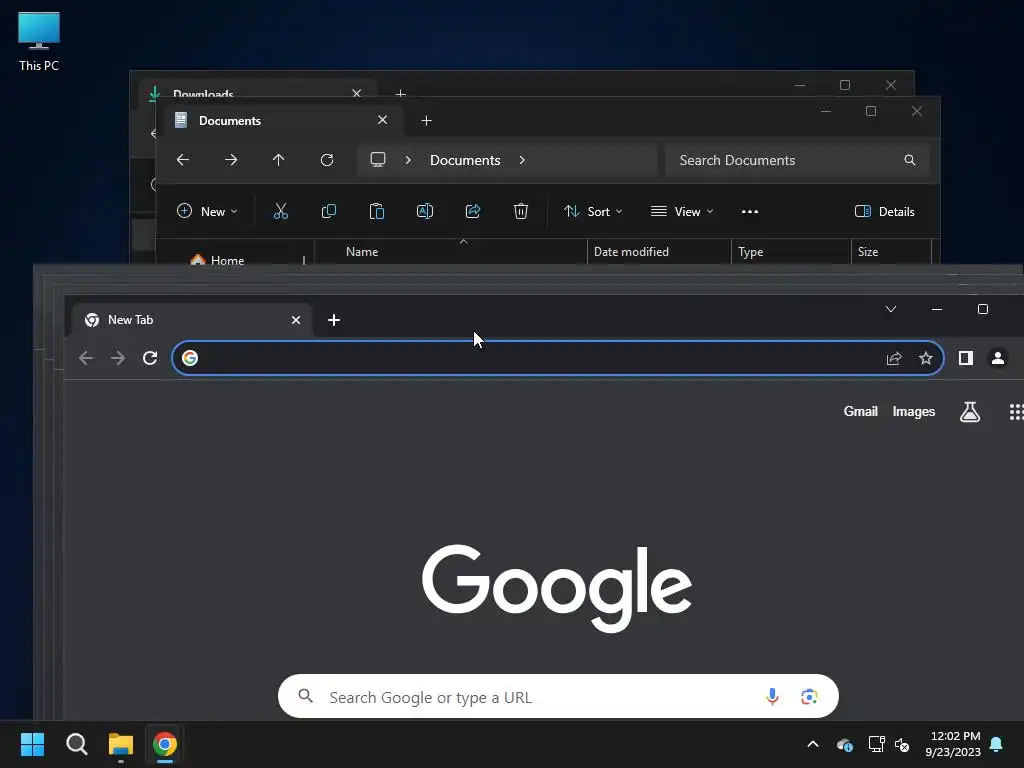Go back in Documents Explorer window
This screenshot has width=1024, height=768.
click(x=183, y=160)
